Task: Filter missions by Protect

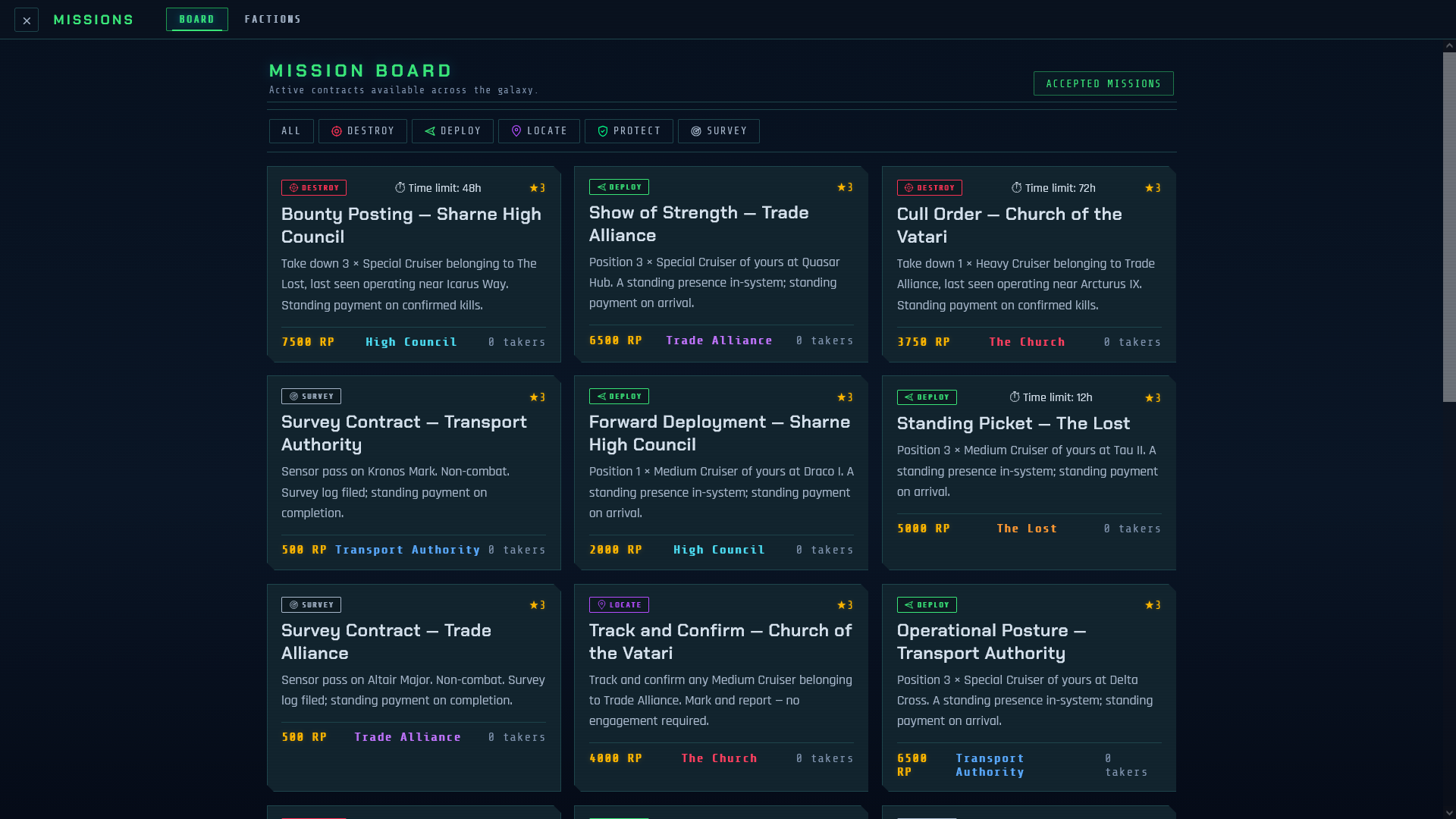Action: coord(629,131)
